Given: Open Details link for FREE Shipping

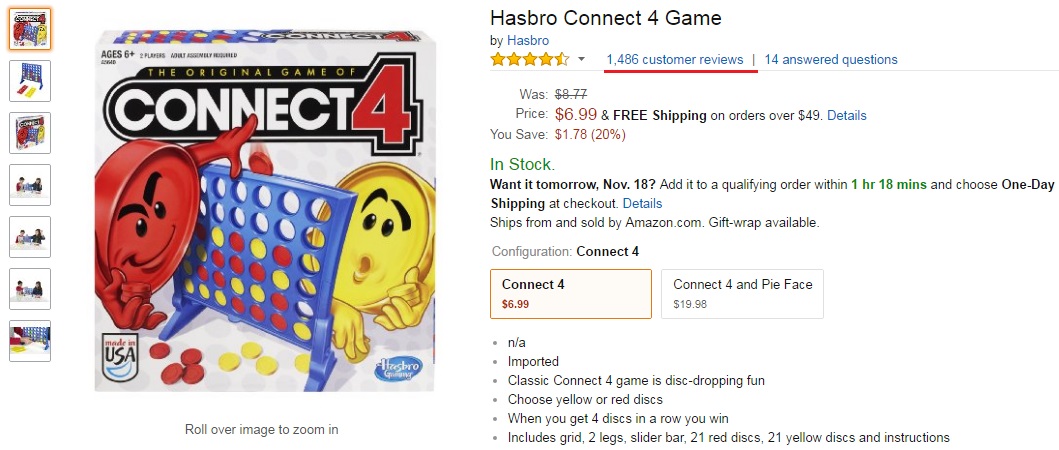Looking at the screenshot, I should click(846, 115).
